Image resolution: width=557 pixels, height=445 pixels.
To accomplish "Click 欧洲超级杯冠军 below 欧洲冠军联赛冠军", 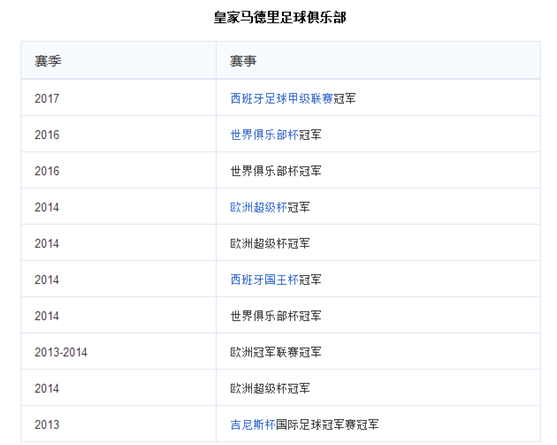I will click(x=270, y=388).
